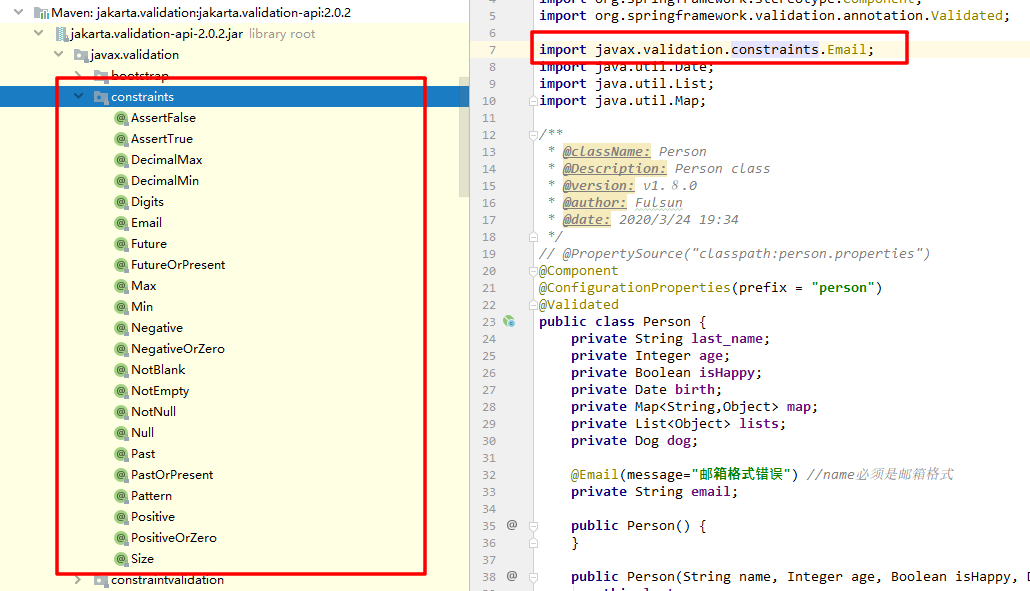Collapse the constraints package node
The width and height of the screenshot is (1030, 591).
point(79,97)
